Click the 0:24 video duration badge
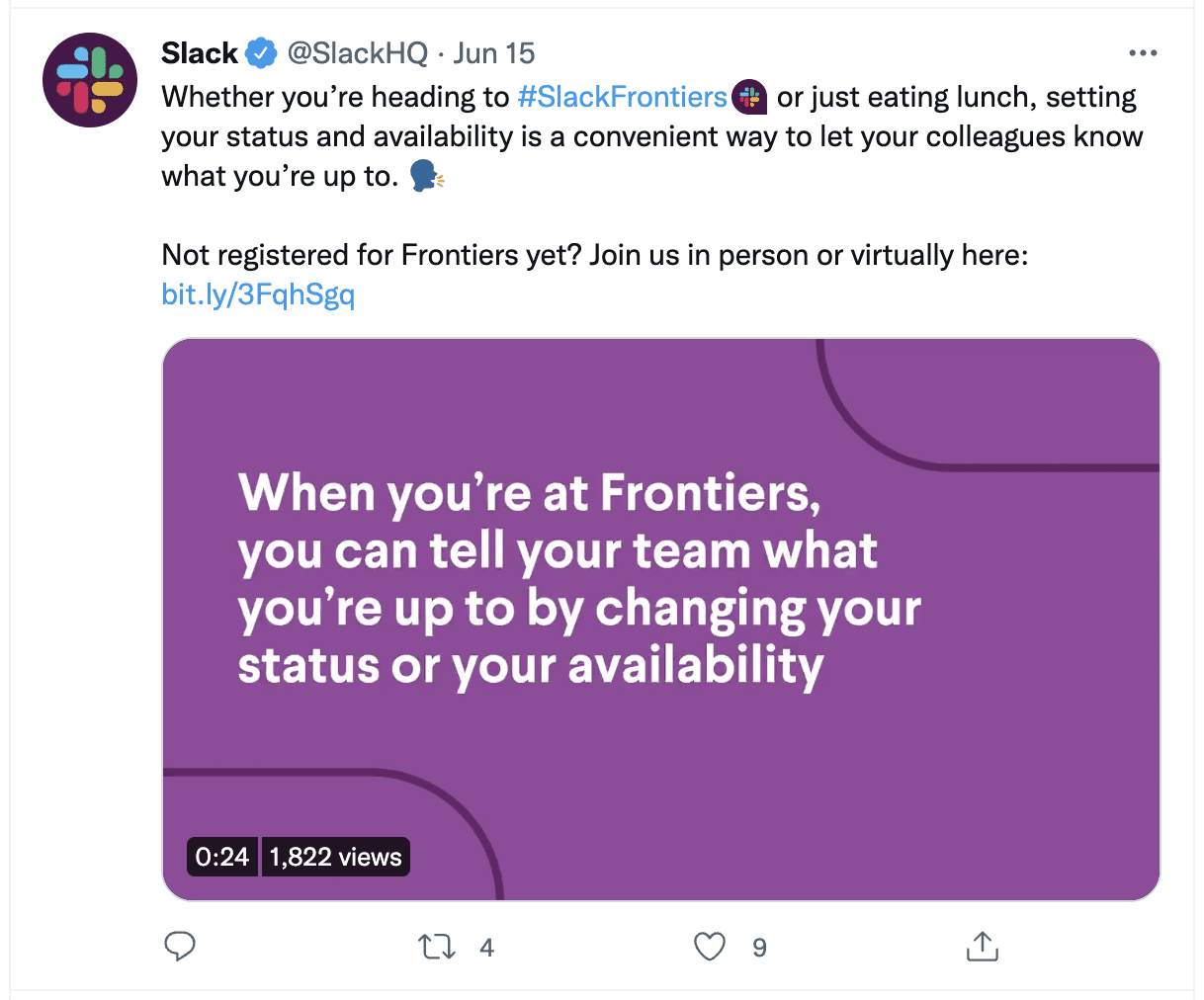Image resolution: width=1204 pixels, height=1000 pixels. pyautogui.click(x=222, y=857)
